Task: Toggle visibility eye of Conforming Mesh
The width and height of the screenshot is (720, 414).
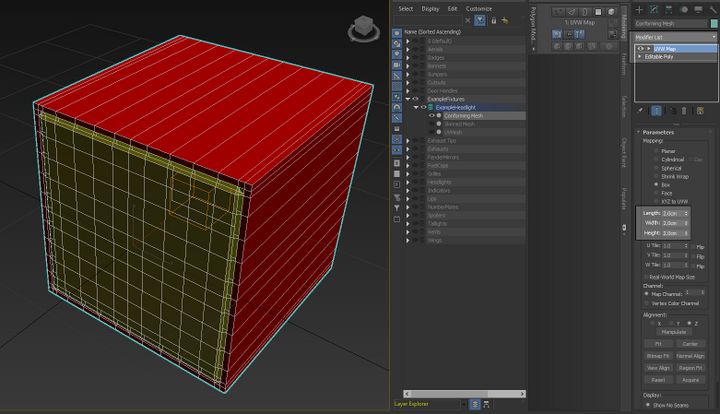Action: point(431,116)
